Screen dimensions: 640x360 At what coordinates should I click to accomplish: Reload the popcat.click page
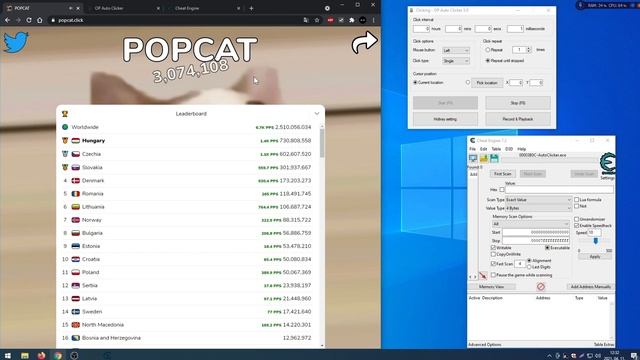click(29, 20)
